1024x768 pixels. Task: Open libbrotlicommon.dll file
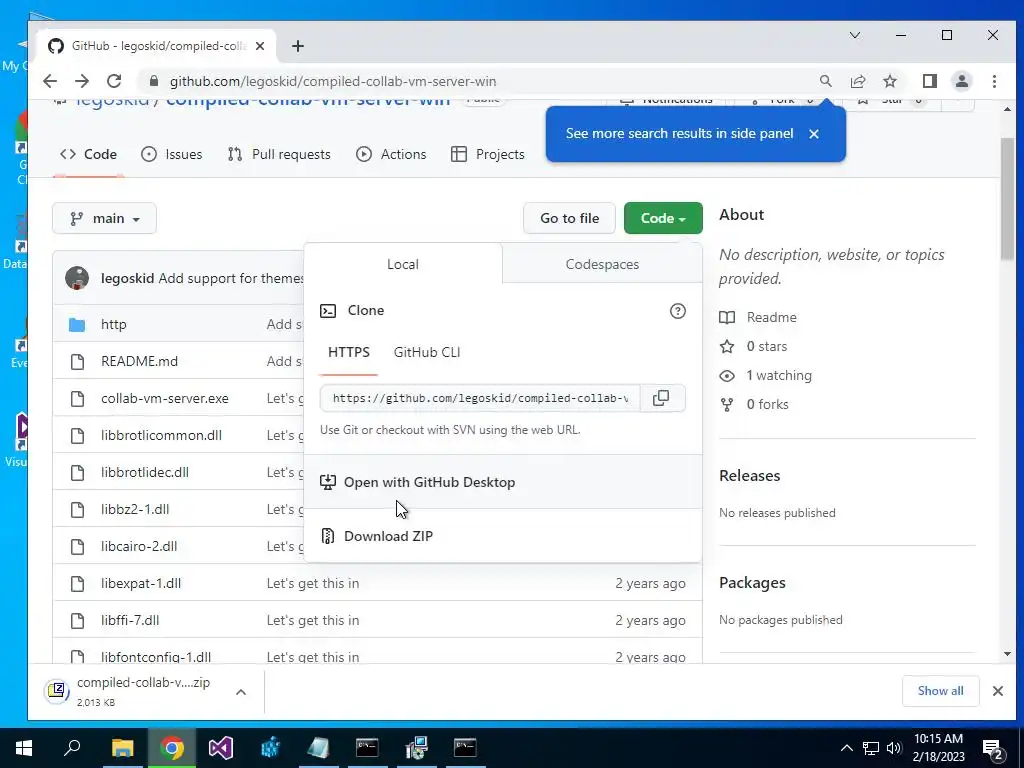pyautogui.click(x=161, y=436)
